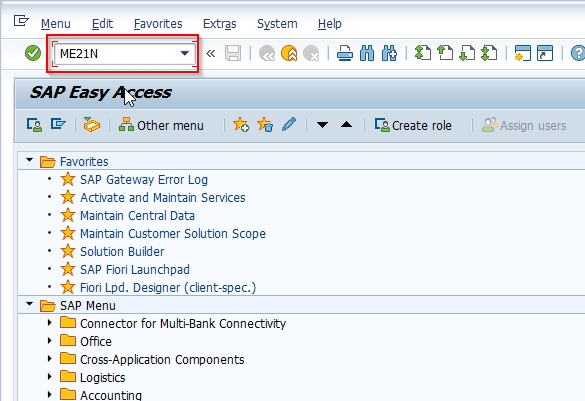Click the SAP Business Workplace icon
585x401 pixels.
click(91, 125)
